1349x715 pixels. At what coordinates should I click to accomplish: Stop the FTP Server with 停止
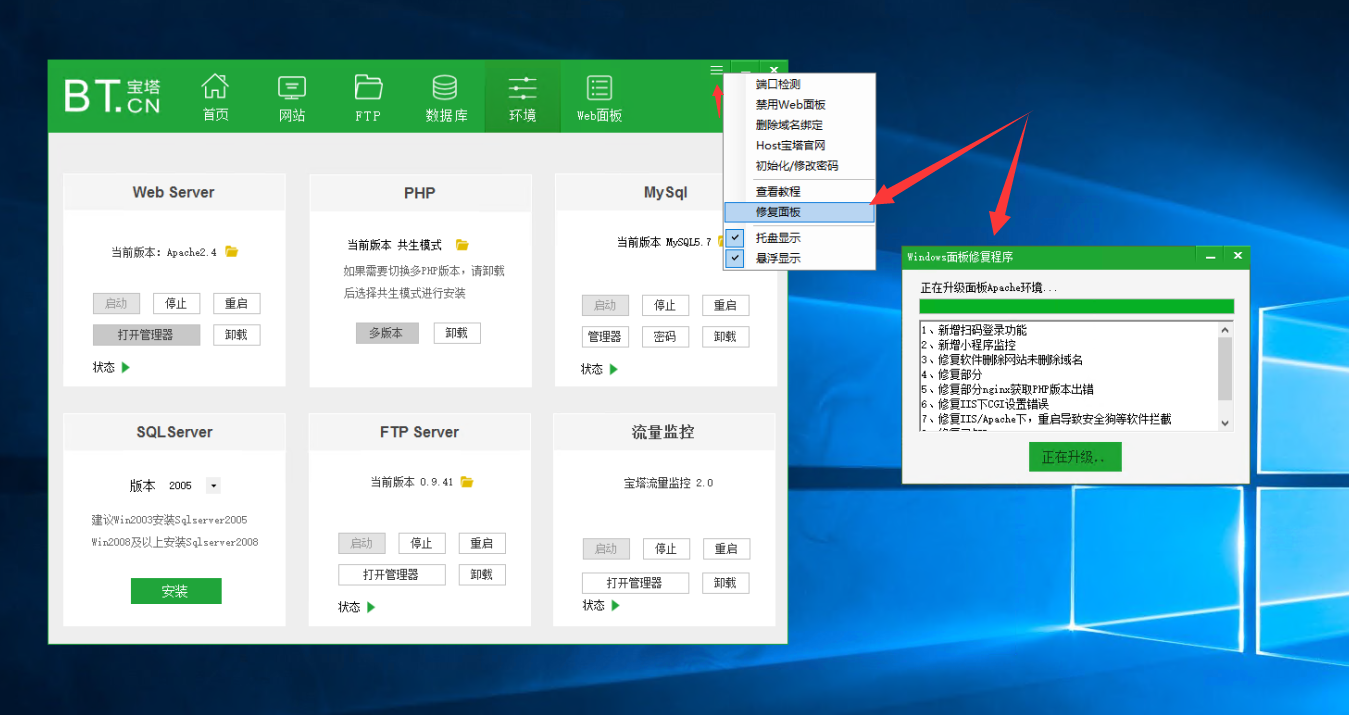click(x=421, y=543)
